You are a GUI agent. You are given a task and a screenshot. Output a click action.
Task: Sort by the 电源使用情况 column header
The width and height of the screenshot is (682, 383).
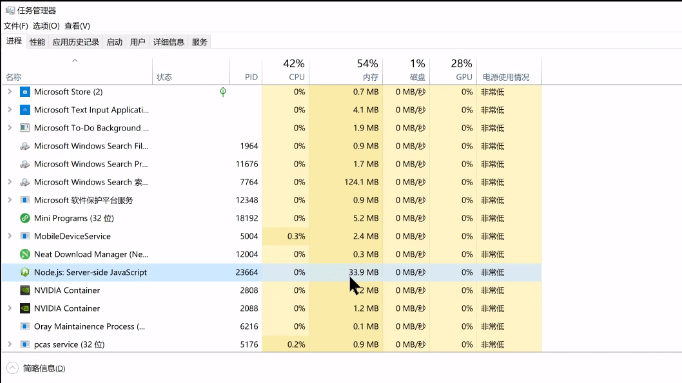(x=509, y=70)
